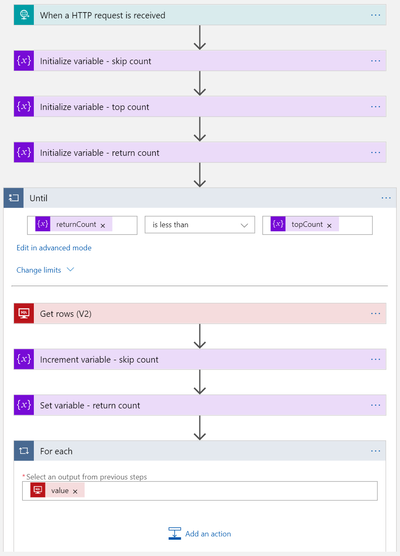The image size is (400, 556).
Task: Expand the Get rows (V2) action card
Action: pos(200,313)
